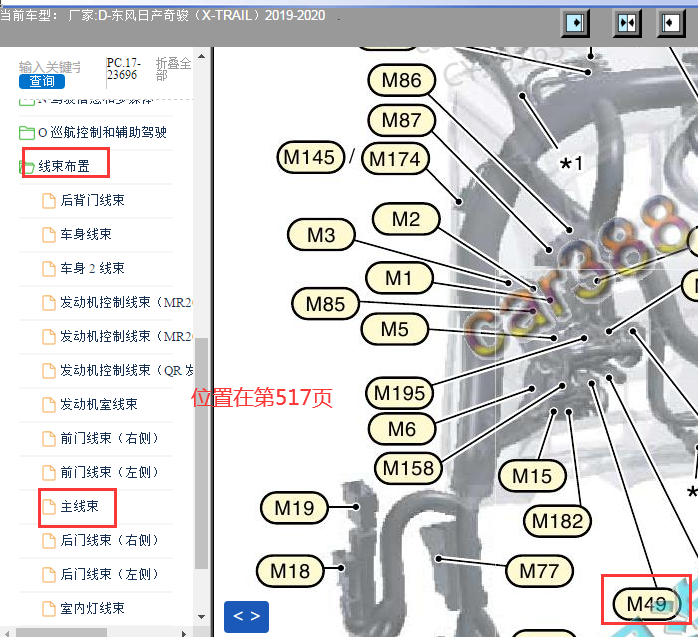Click the page icon beside 发动机室线束

49,405
